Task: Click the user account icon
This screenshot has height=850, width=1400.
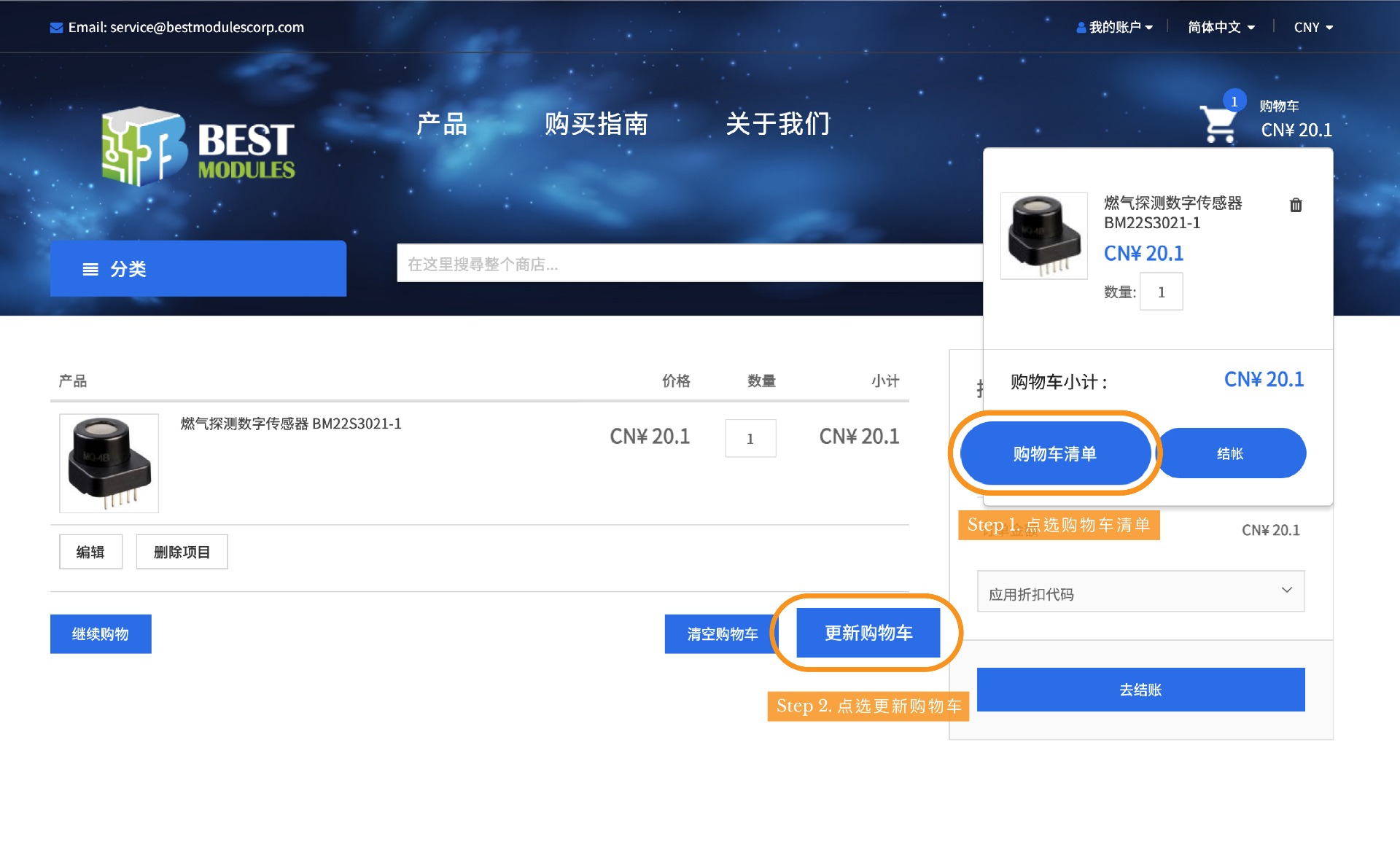Action: [1081, 28]
